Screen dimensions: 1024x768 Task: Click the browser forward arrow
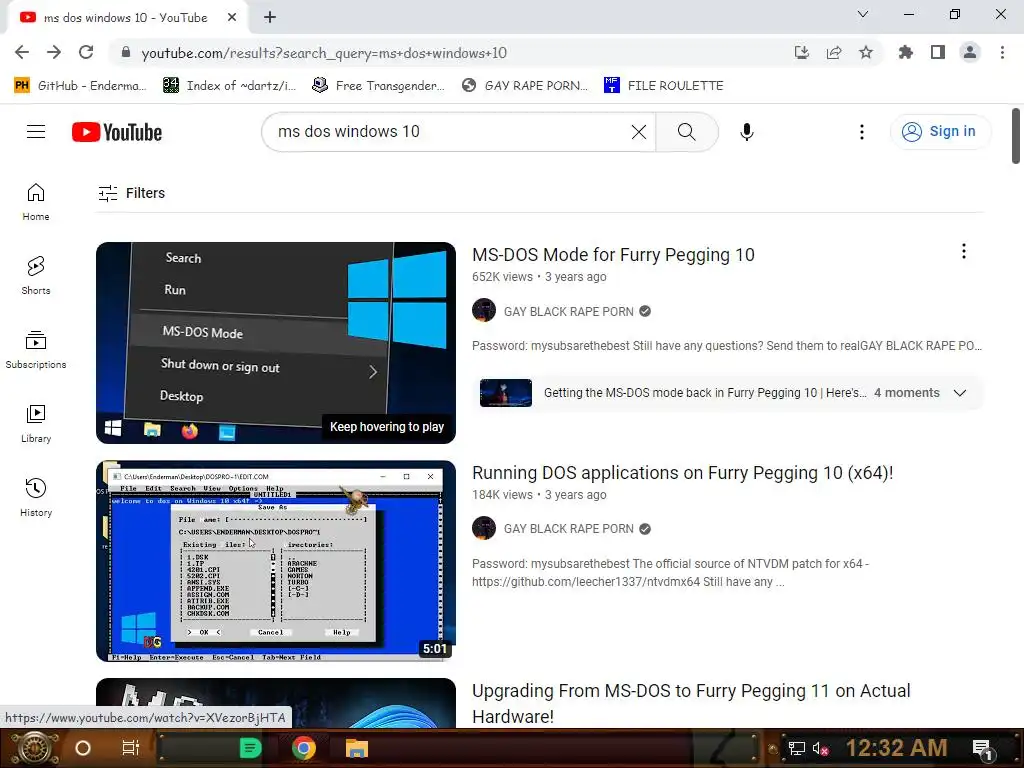click(54, 52)
